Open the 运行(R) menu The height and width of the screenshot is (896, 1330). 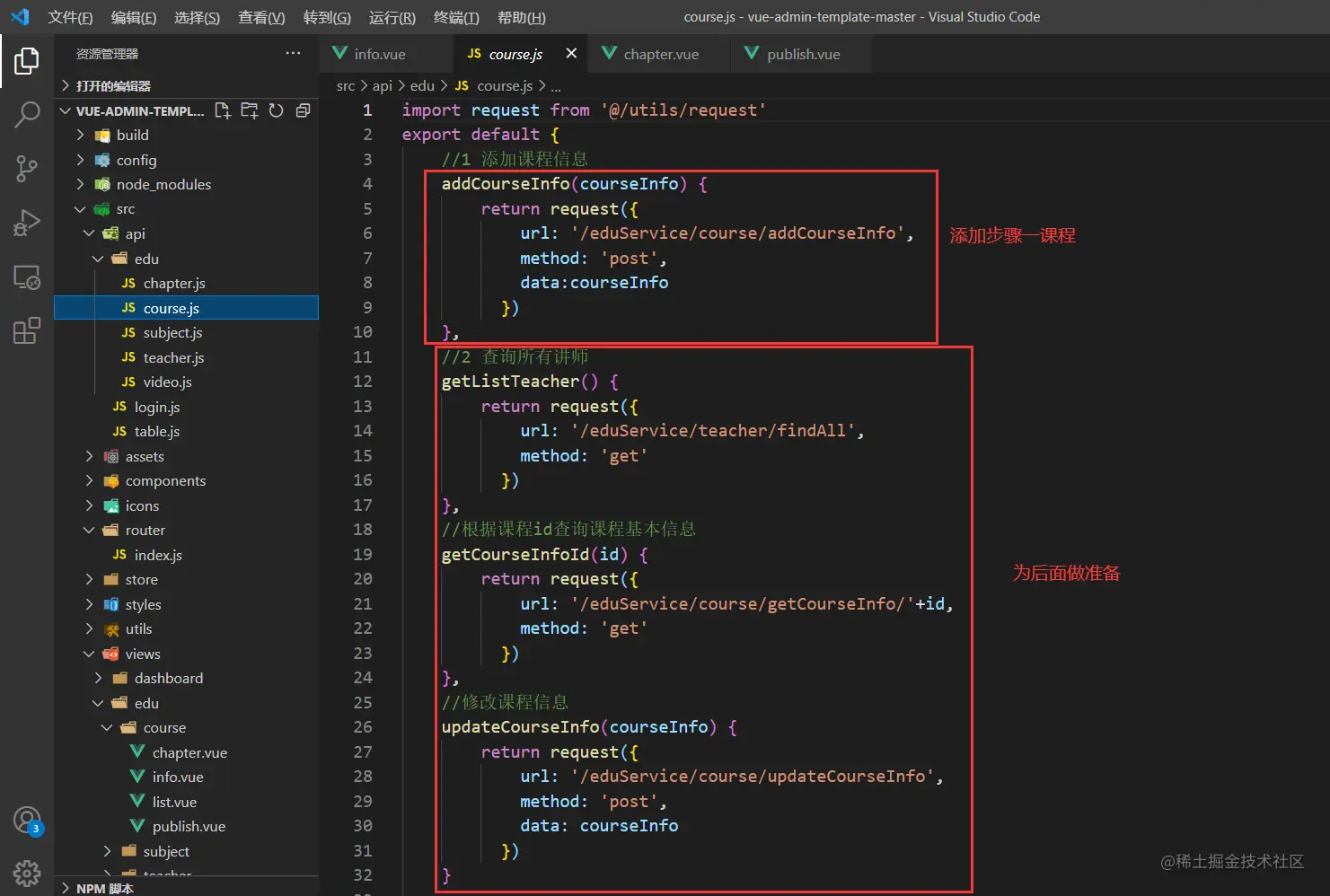(392, 17)
